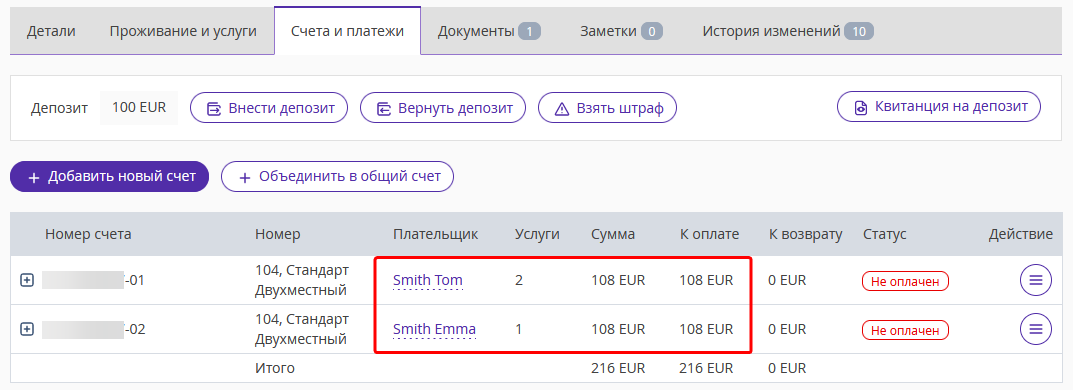Click the Вернуть депозит button

[x=443, y=108]
